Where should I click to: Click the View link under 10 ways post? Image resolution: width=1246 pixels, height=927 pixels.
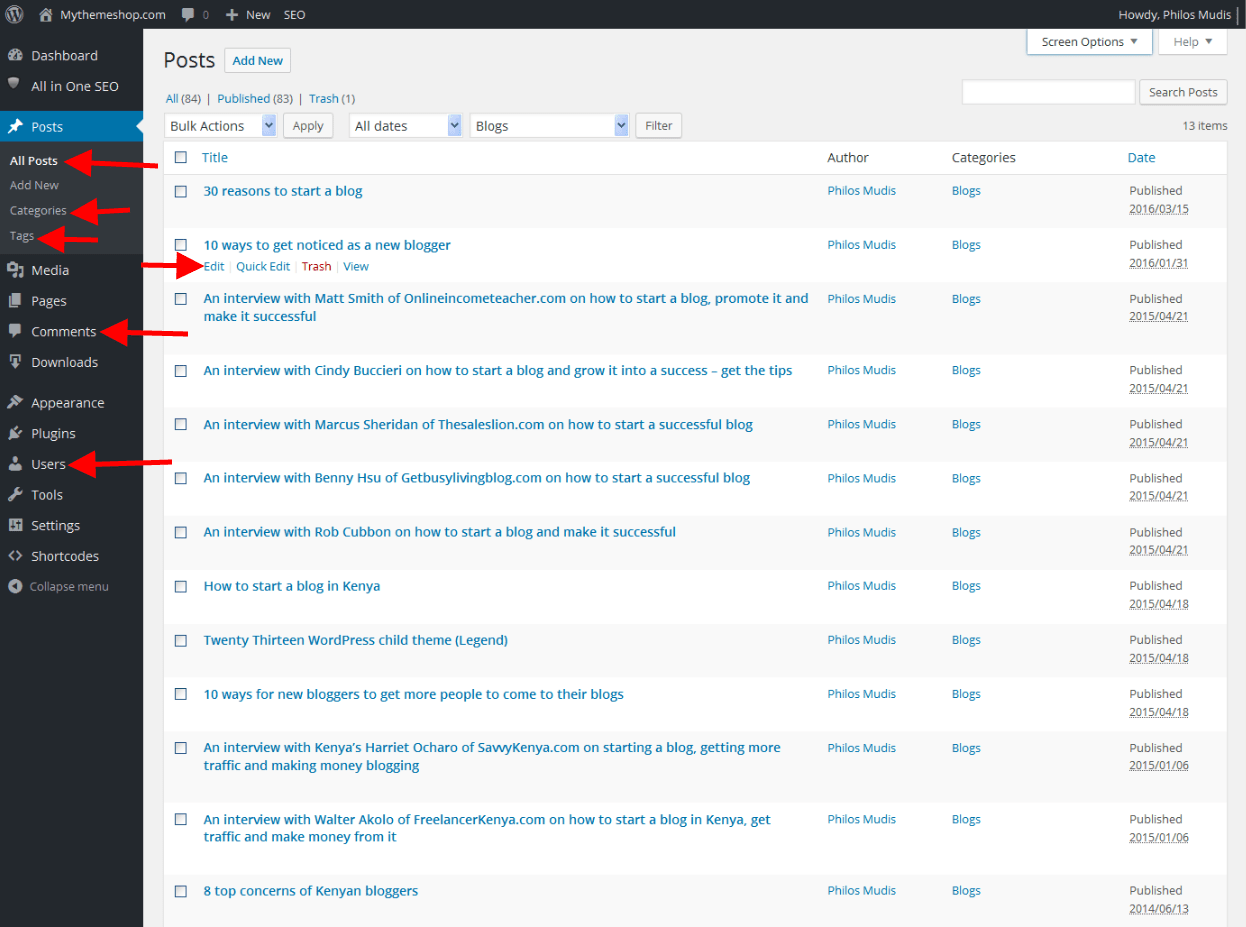coord(356,266)
